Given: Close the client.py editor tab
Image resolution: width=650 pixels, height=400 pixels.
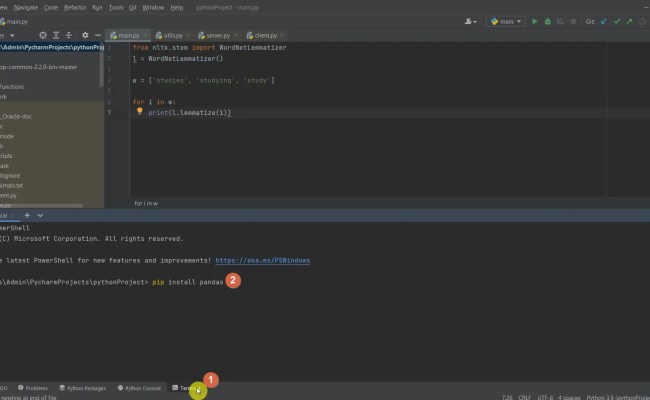Looking at the screenshot, I should click(x=282, y=36).
